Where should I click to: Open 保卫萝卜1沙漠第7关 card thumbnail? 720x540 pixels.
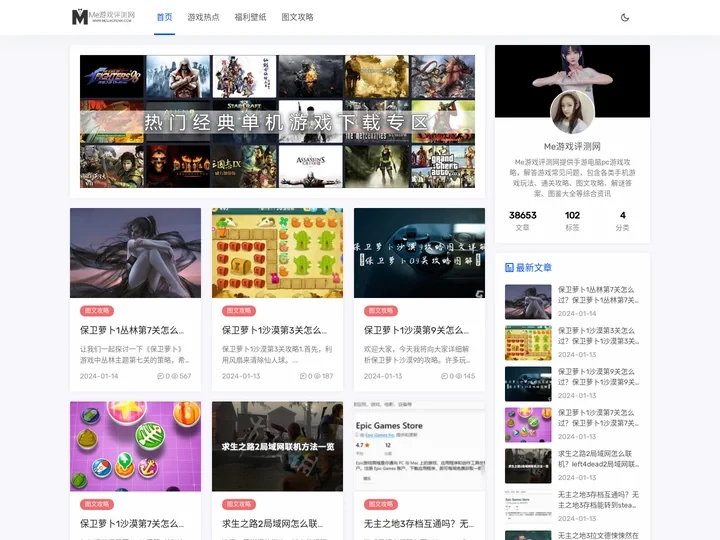135,446
